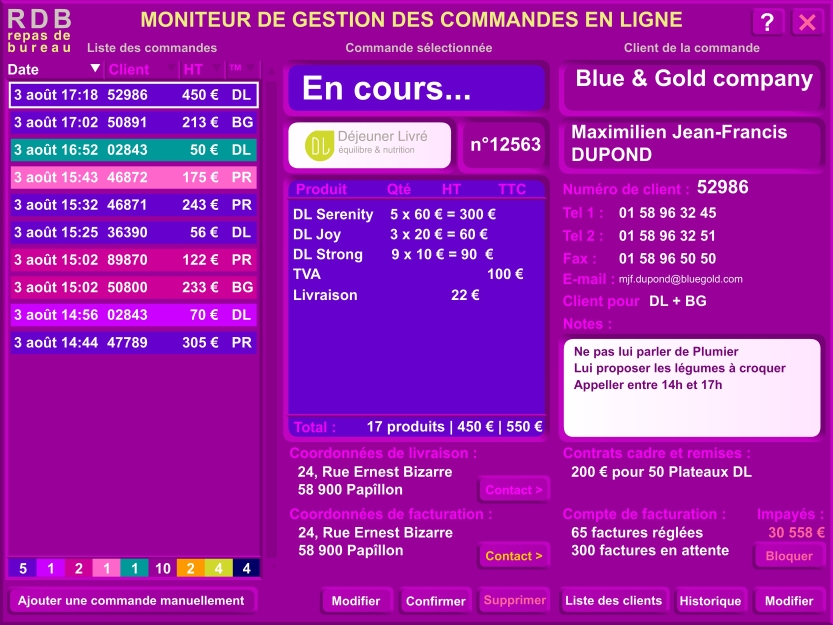Click the client notes text box
The width and height of the screenshot is (833, 625).
coord(692,388)
